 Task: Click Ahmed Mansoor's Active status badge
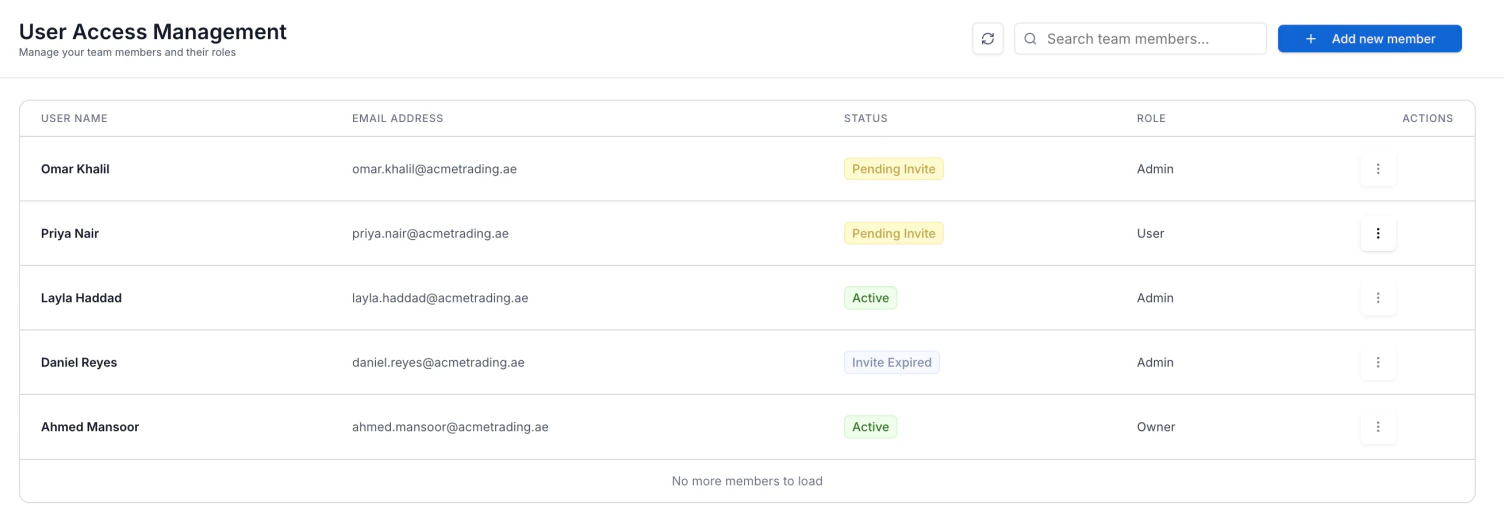tap(870, 427)
